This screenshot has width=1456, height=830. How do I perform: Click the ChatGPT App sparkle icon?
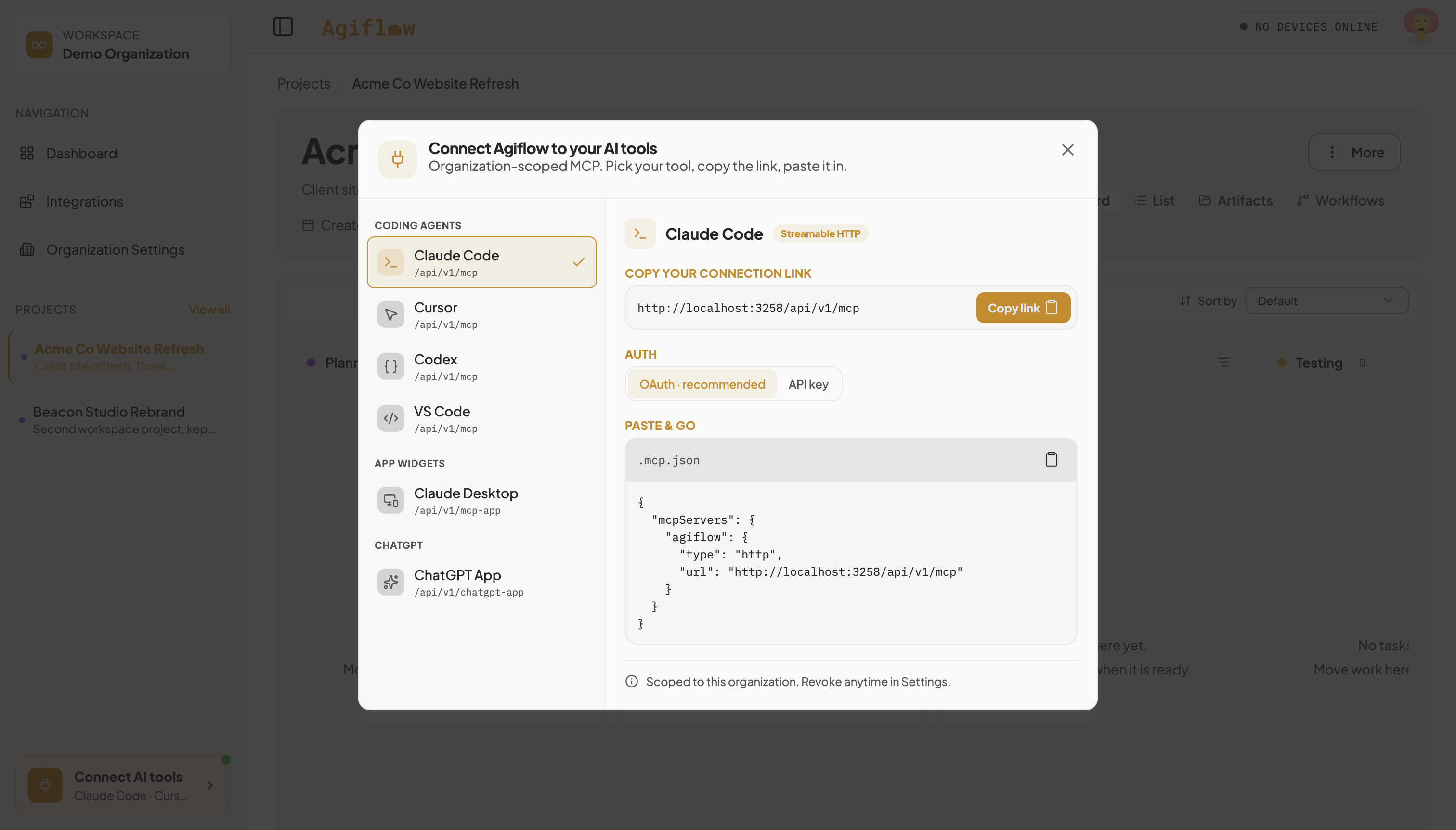[390, 582]
